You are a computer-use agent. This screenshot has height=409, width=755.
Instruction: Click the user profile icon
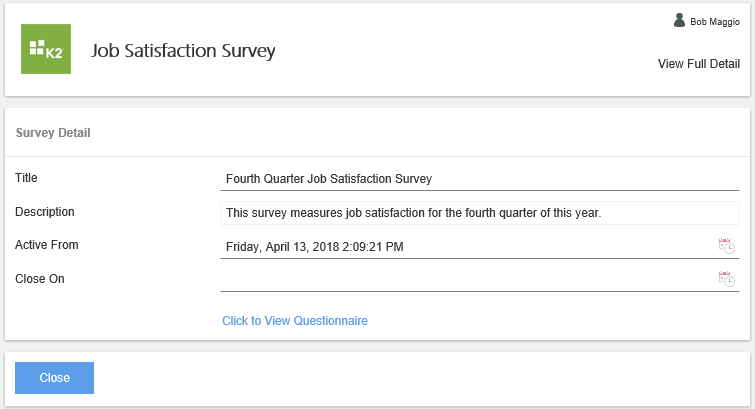click(680, 20)
